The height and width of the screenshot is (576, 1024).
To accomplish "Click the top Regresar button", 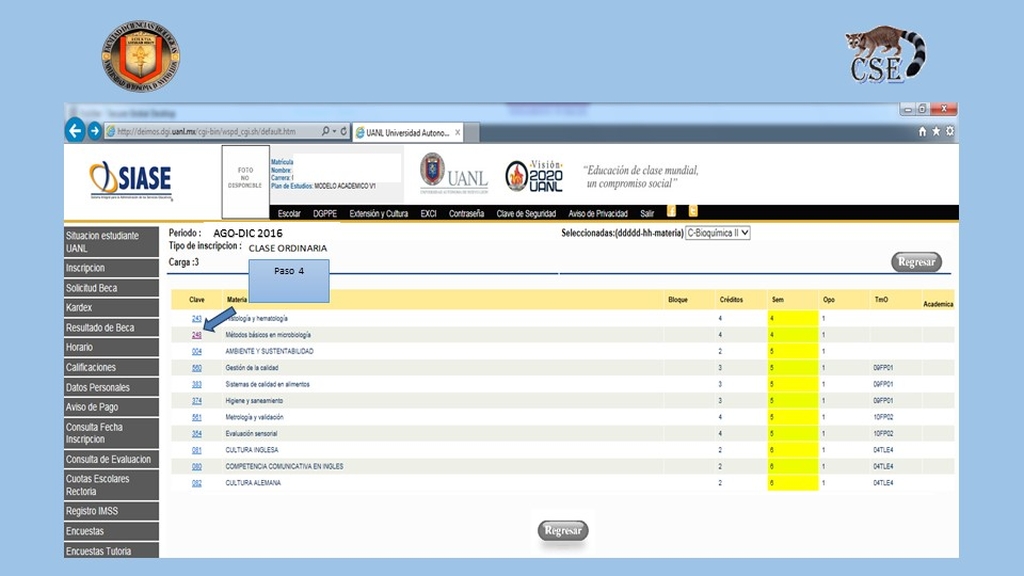I will point(916,262).
